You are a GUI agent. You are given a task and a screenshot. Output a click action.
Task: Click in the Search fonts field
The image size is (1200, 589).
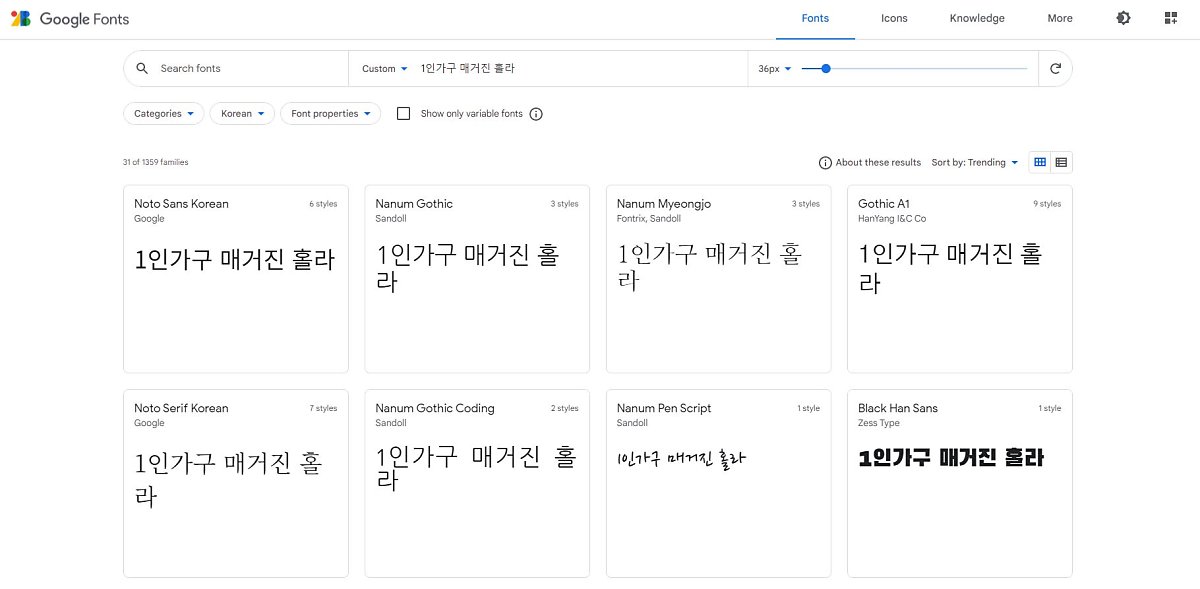coord(250,68)
